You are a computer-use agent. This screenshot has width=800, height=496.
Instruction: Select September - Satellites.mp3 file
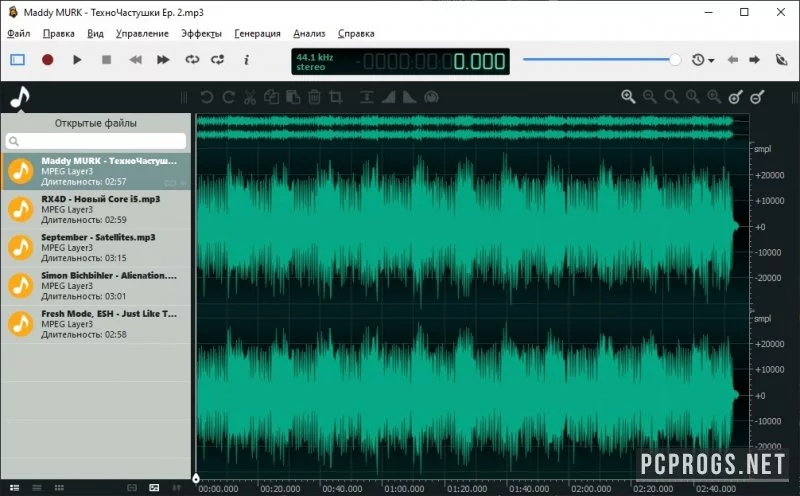point(96,247)
